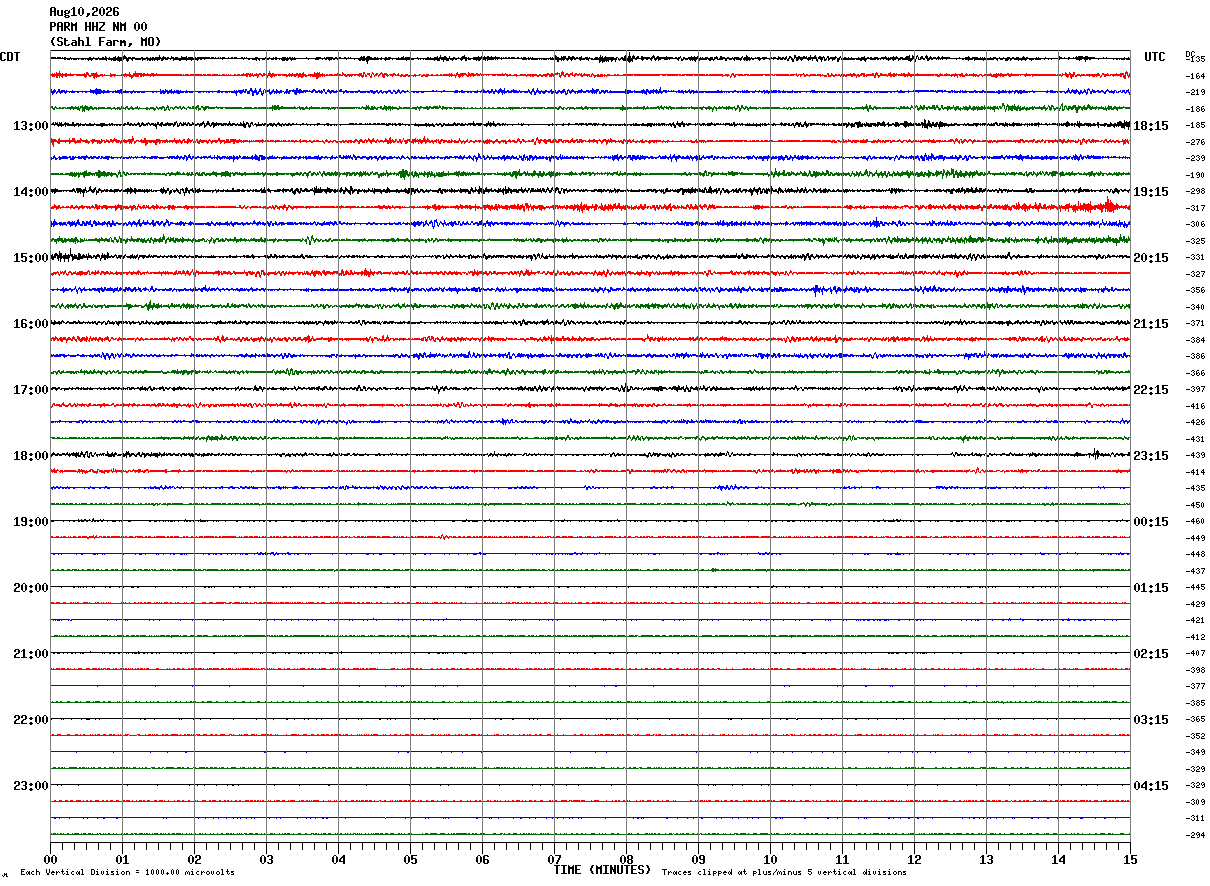The height and width of the screenshot is (886, 1210).
Task: Select the 21:00 CDT hour label
Action: [31, 654]
